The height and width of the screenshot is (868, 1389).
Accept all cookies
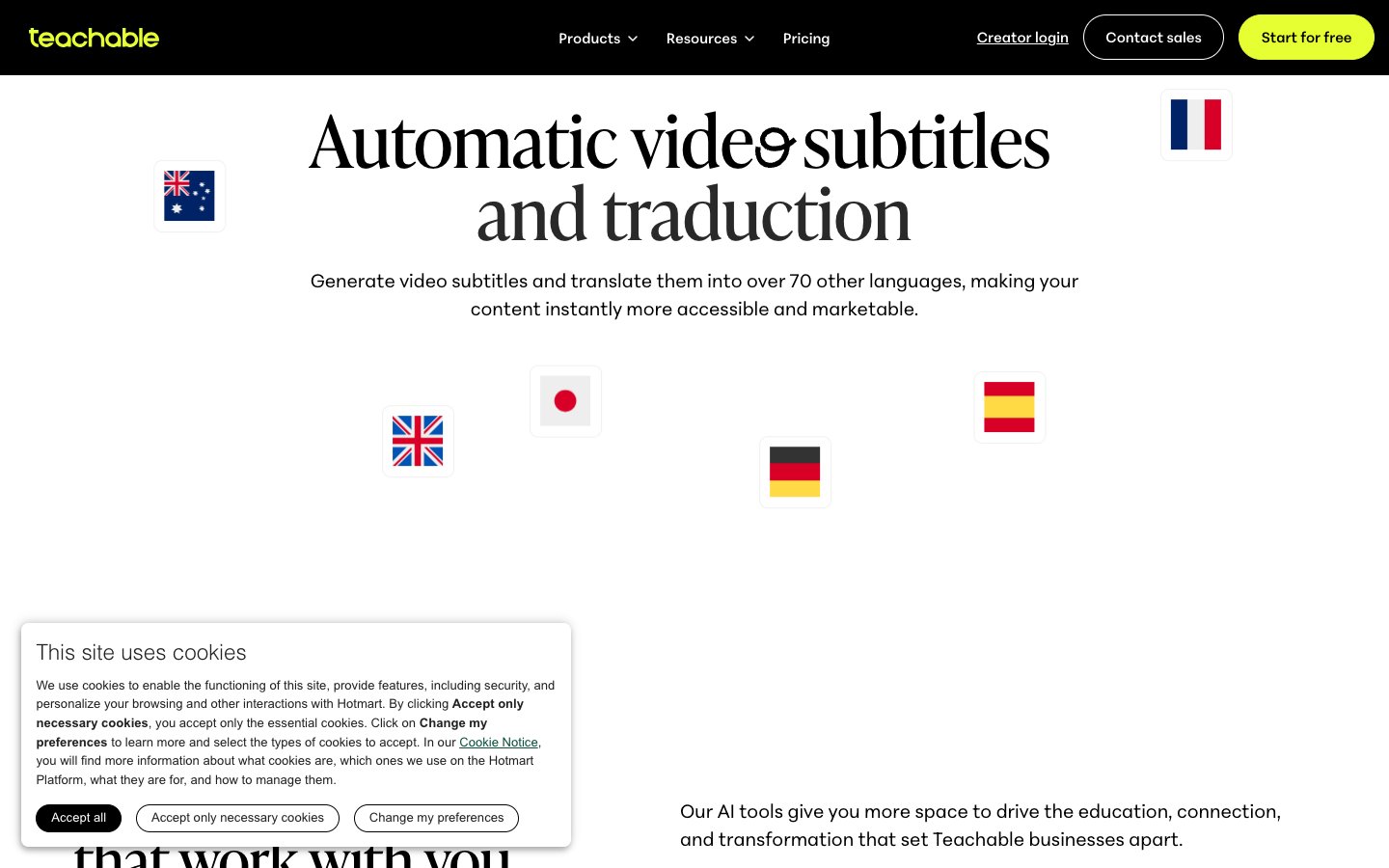point(78,818)
